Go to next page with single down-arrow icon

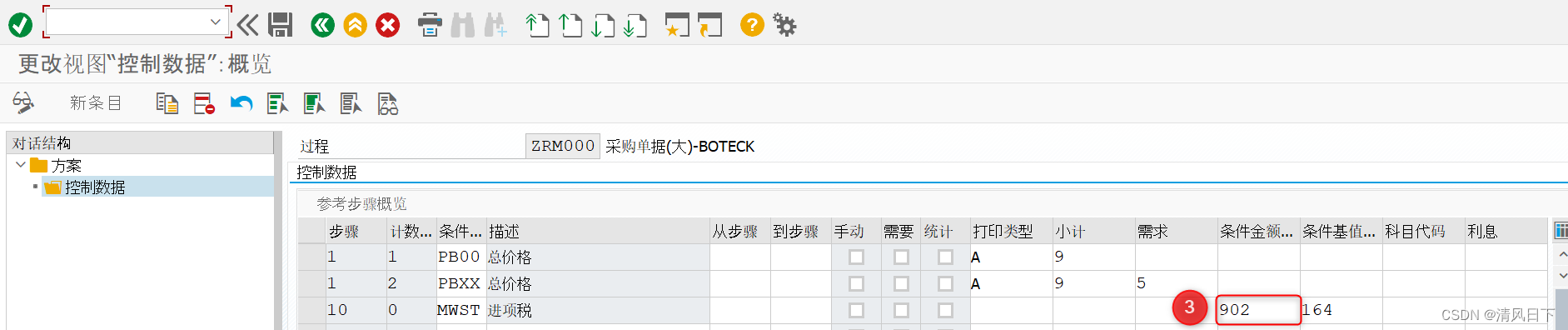[x=603, y=25]
